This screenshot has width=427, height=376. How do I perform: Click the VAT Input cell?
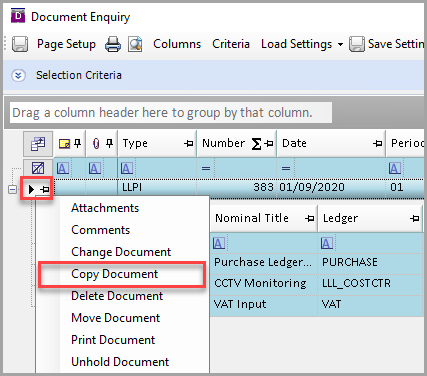point(264,304)
